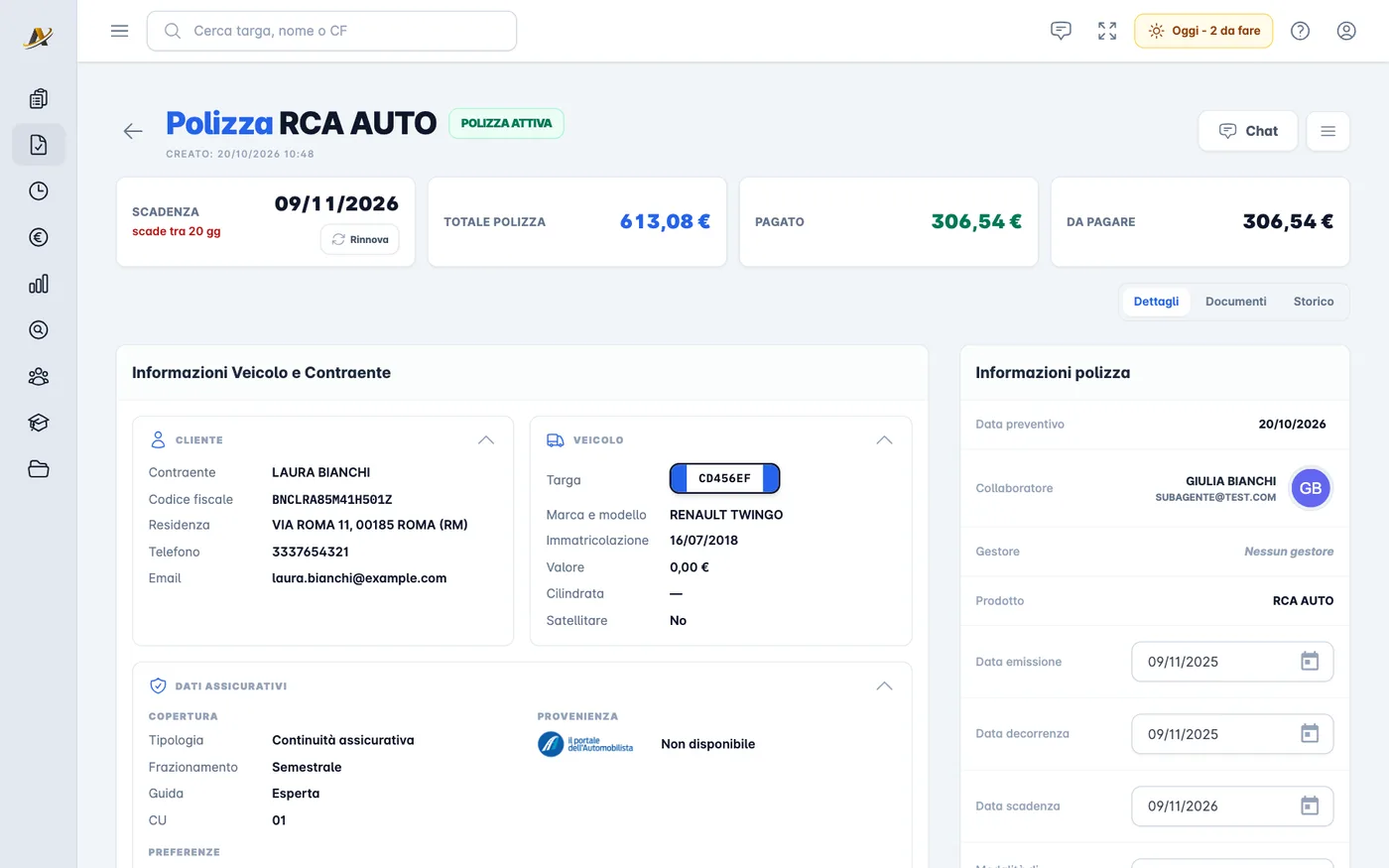Open calendar picker for Data emissione
Viewport: 1389px width, 868px height.
pos(1310,662)
